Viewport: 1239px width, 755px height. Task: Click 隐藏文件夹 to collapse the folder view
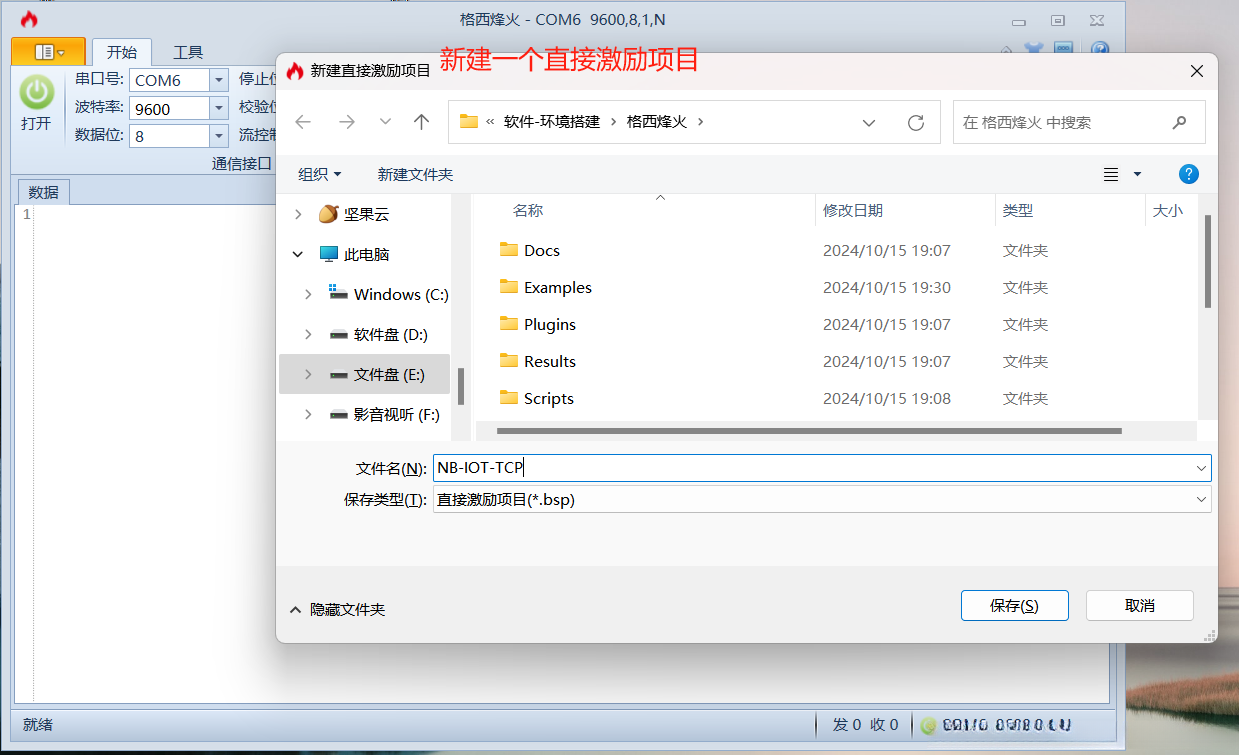[x=338, y=609]
